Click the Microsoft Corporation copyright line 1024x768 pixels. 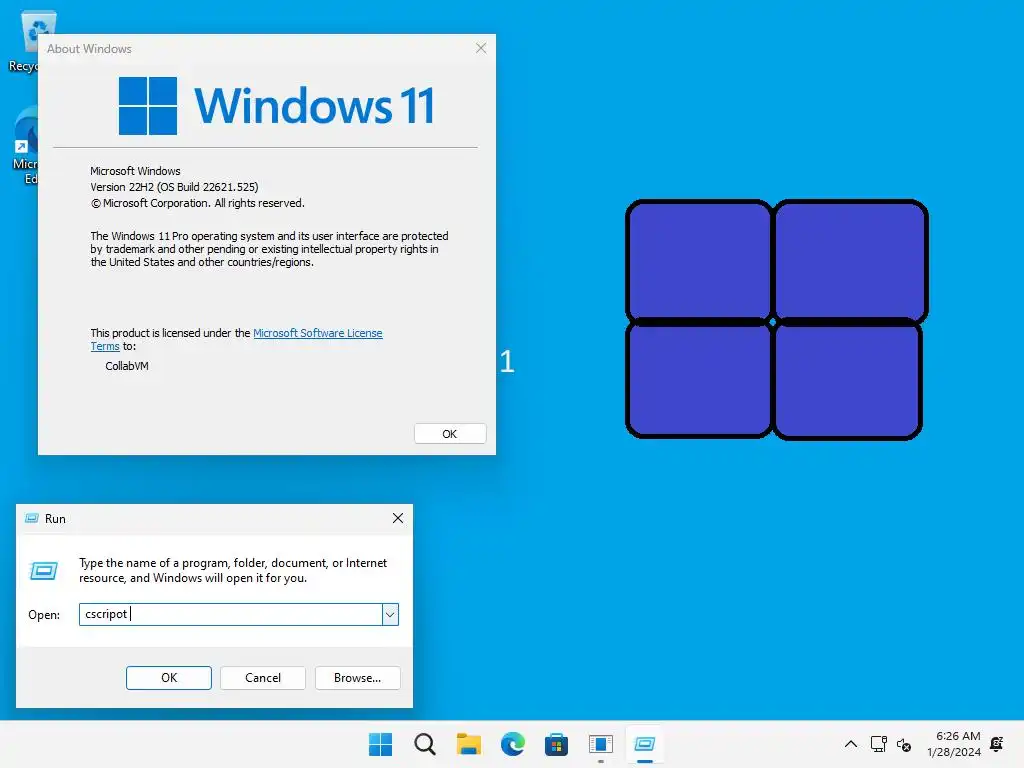coord(197,203)
